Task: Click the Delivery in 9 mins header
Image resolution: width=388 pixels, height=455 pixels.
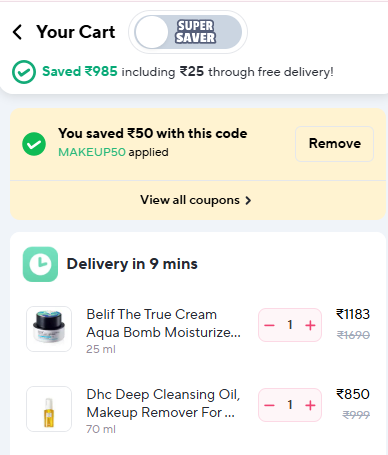Action: (x=132, y=264)
